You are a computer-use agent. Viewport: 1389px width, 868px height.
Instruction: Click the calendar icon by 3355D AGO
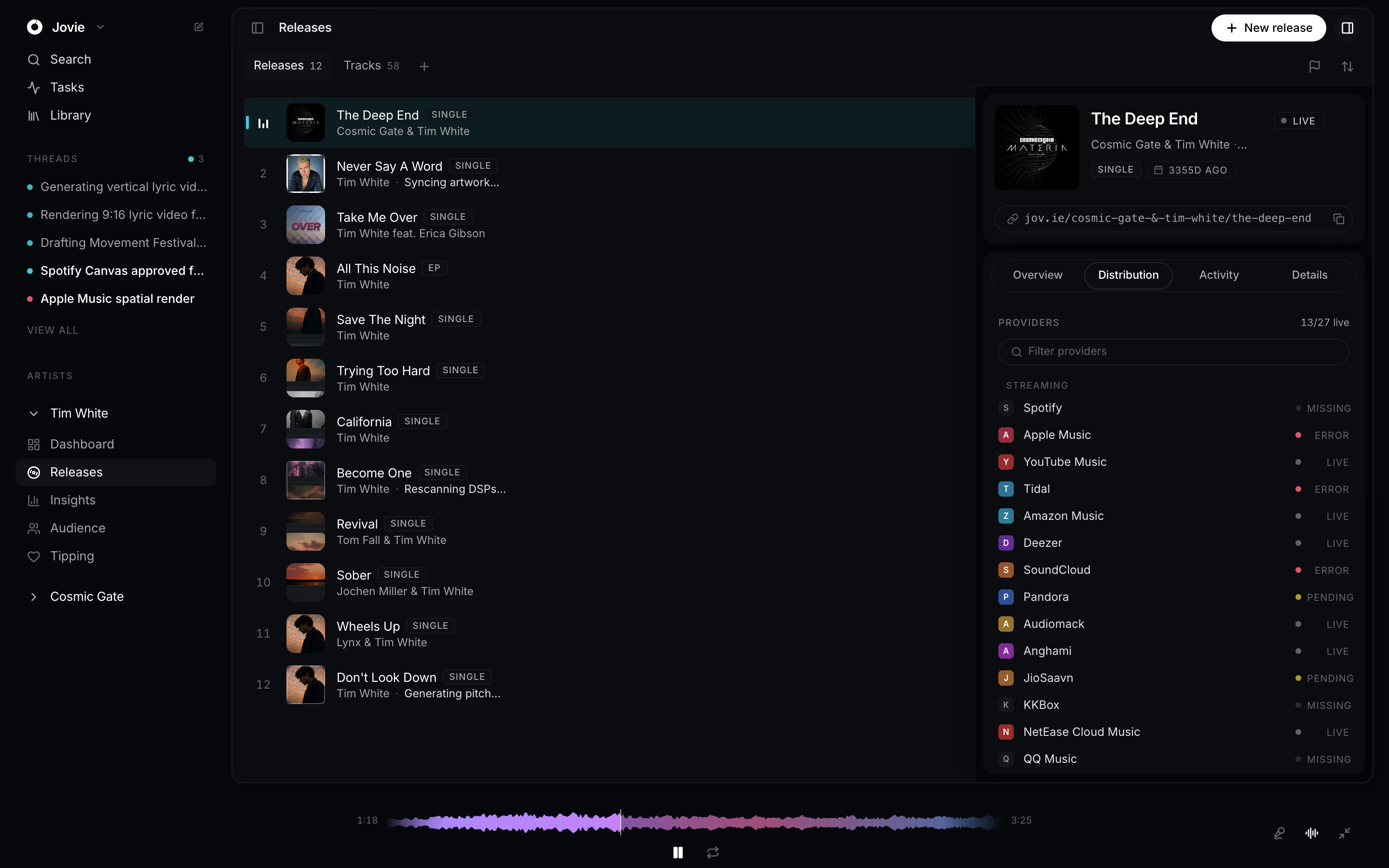[x=1158, y=170]
